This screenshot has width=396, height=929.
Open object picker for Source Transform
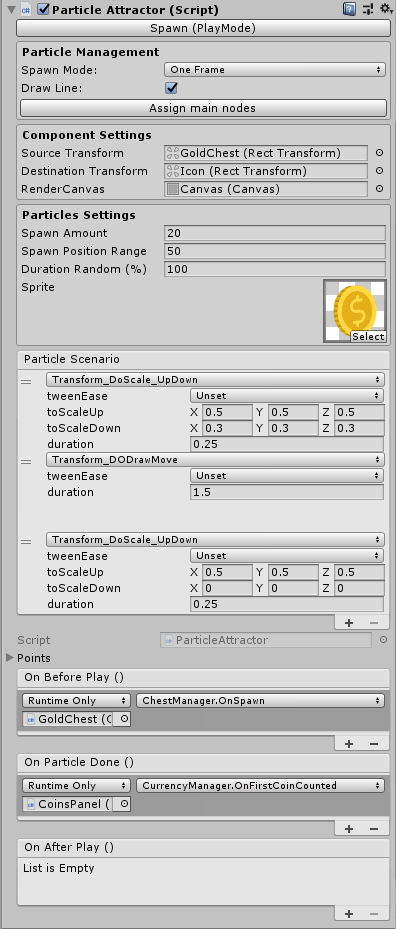click(379, 153)
